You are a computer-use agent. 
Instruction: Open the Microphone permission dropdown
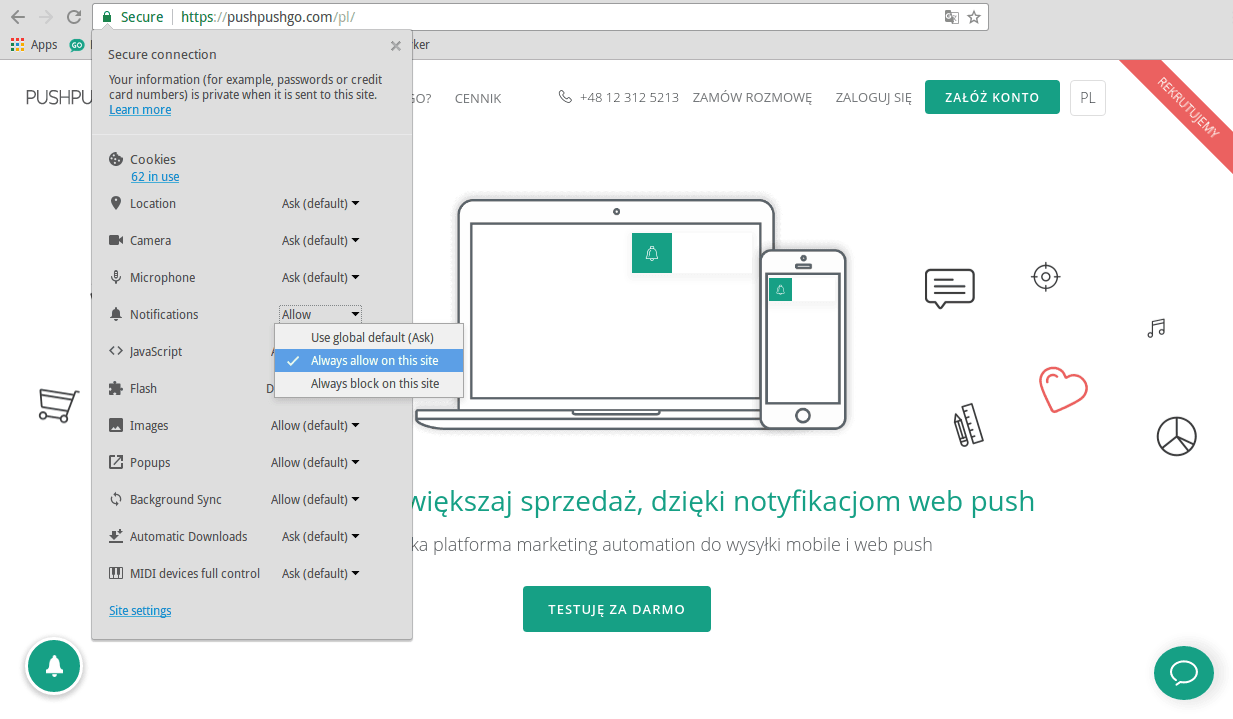[x=320, y=277]
